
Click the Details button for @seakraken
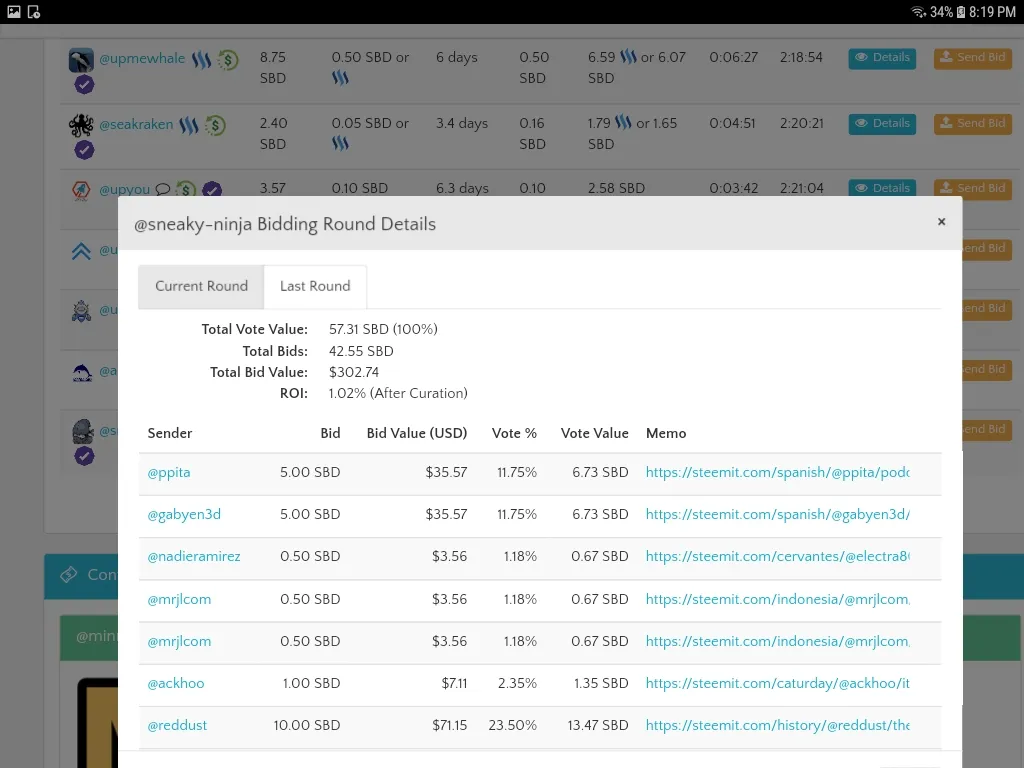click(x=882, y=123)
